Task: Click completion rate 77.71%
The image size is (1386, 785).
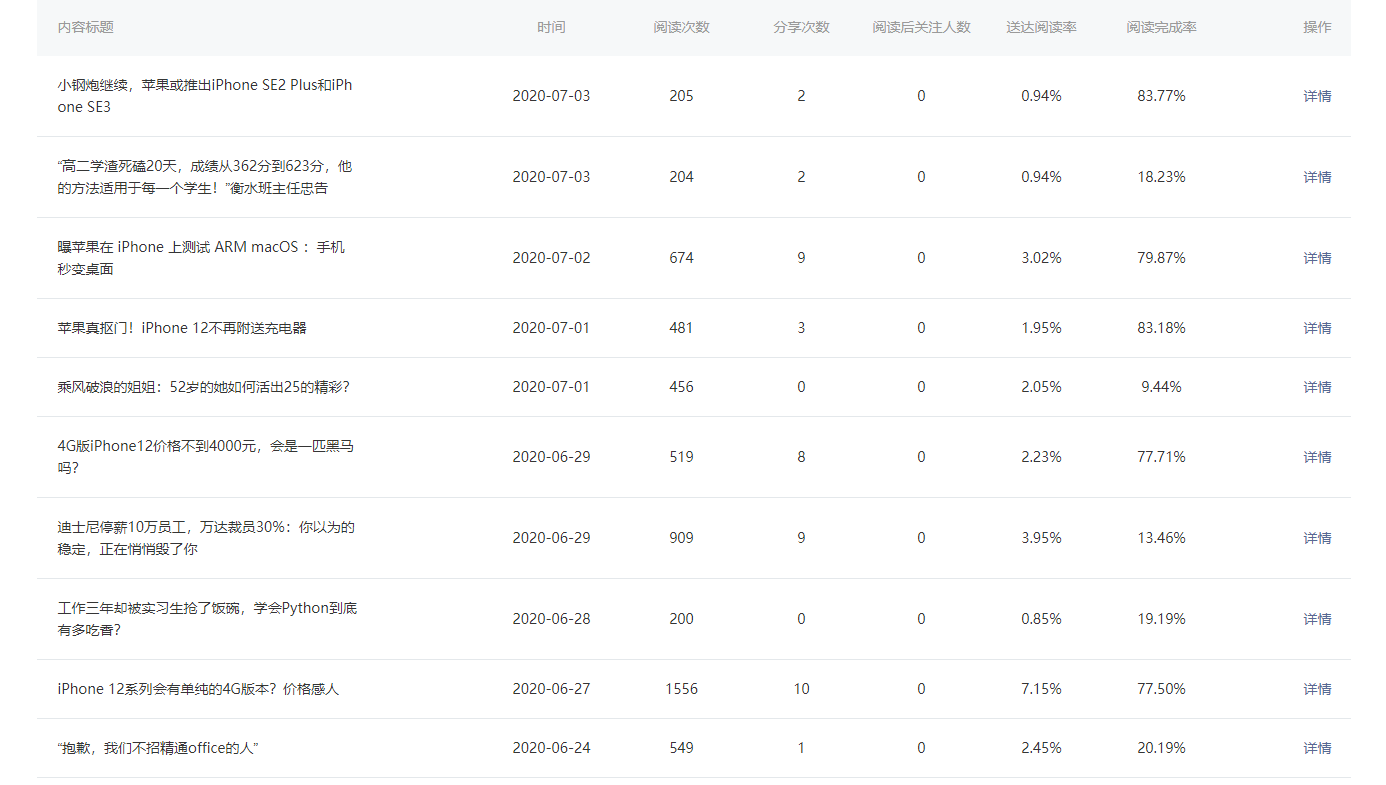Action: pos(1161,457)
